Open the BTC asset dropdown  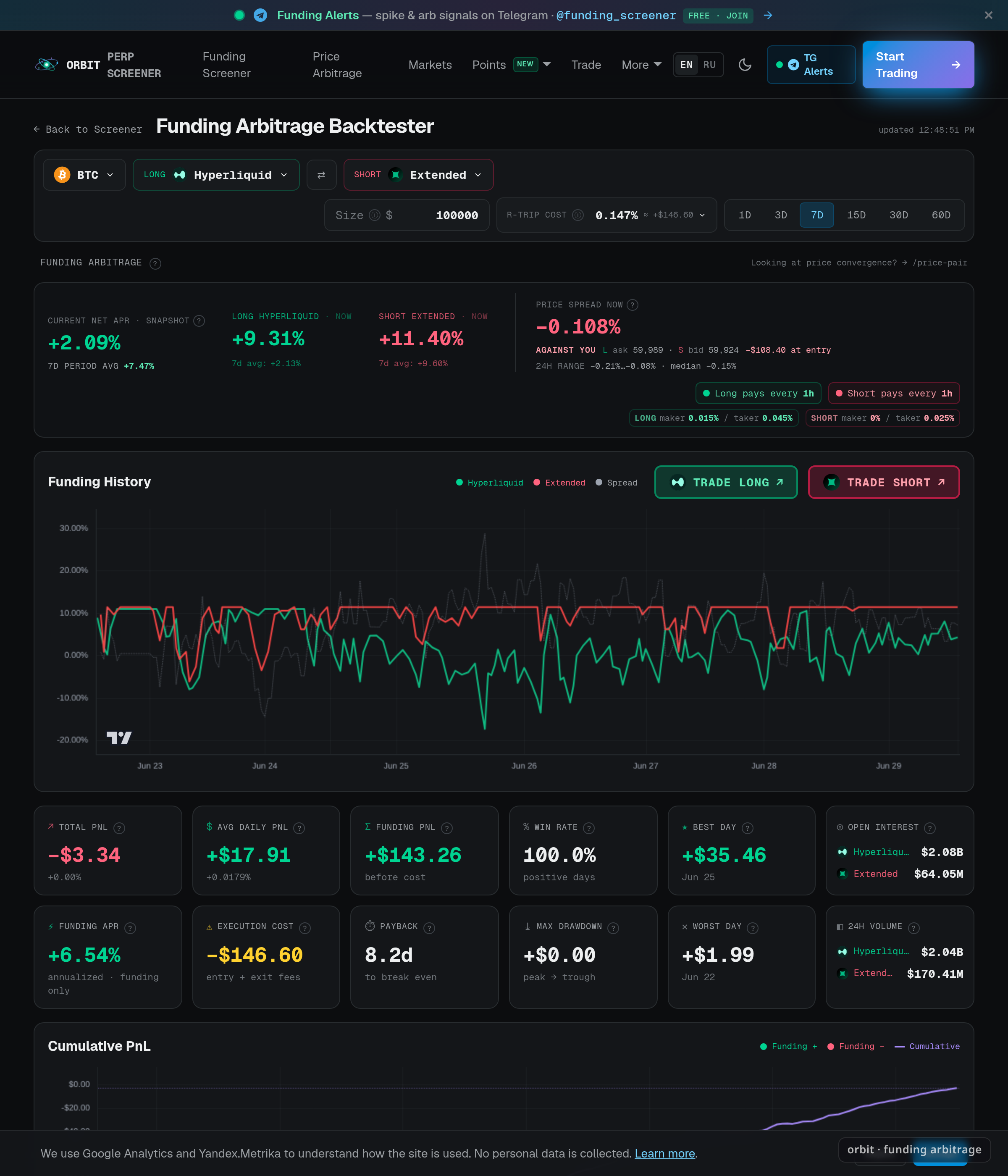click(84, 175)
